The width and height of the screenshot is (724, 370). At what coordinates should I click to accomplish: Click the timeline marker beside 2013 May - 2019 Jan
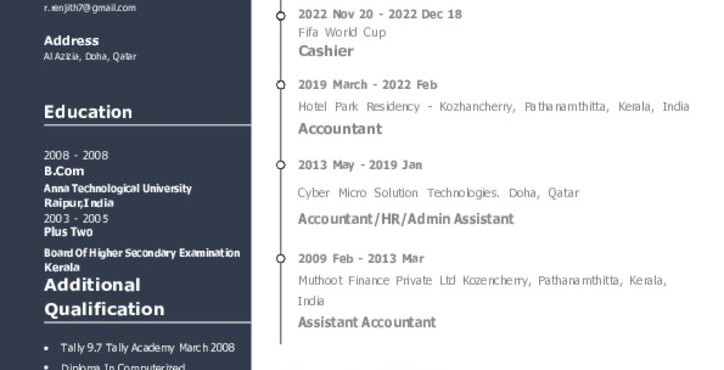tap(281, 165)
